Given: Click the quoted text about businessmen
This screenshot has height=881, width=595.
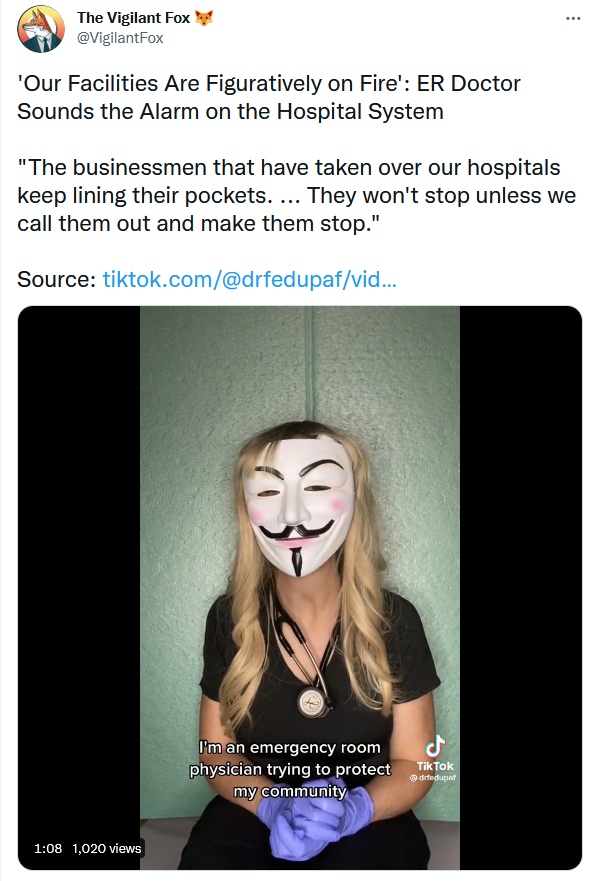Looking at the screenshot, I should 297,196.
